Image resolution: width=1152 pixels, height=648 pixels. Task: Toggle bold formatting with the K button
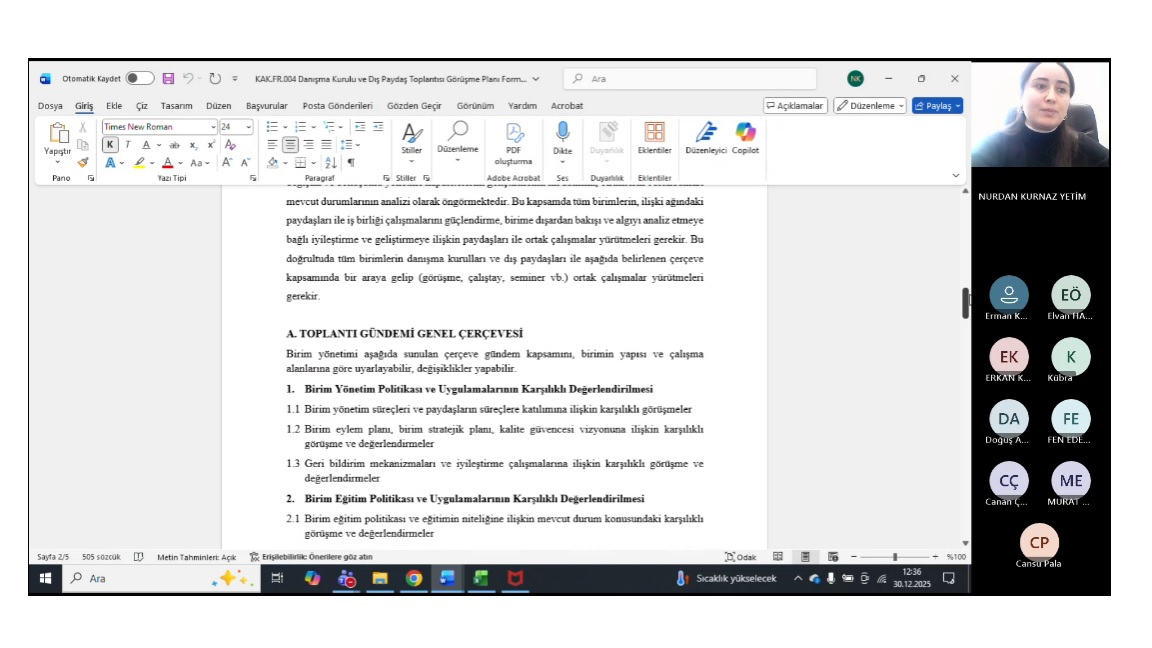(110, 145)
